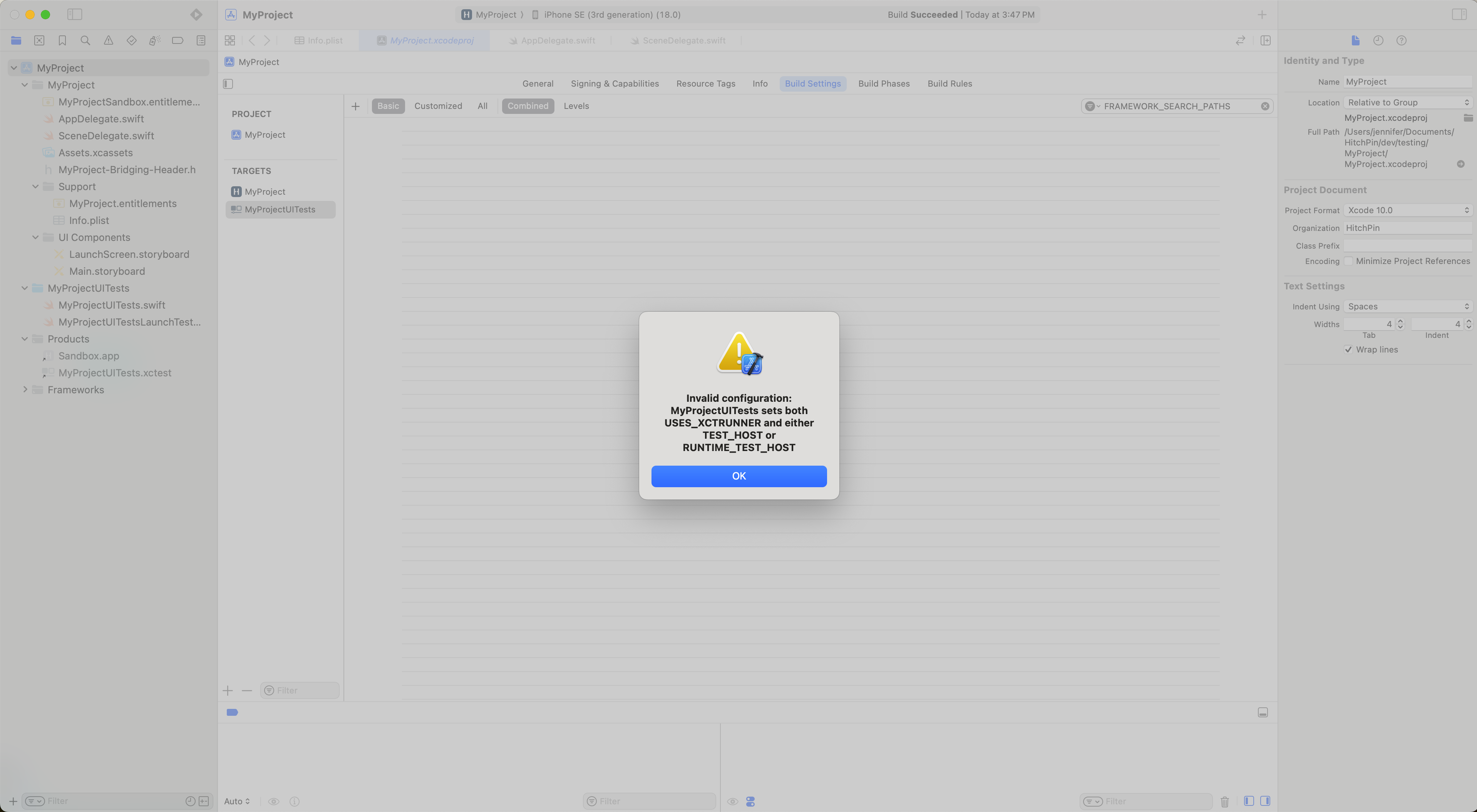Switch to Signing & Capabilities tab

pyautogui.click(x=615, y=84)
